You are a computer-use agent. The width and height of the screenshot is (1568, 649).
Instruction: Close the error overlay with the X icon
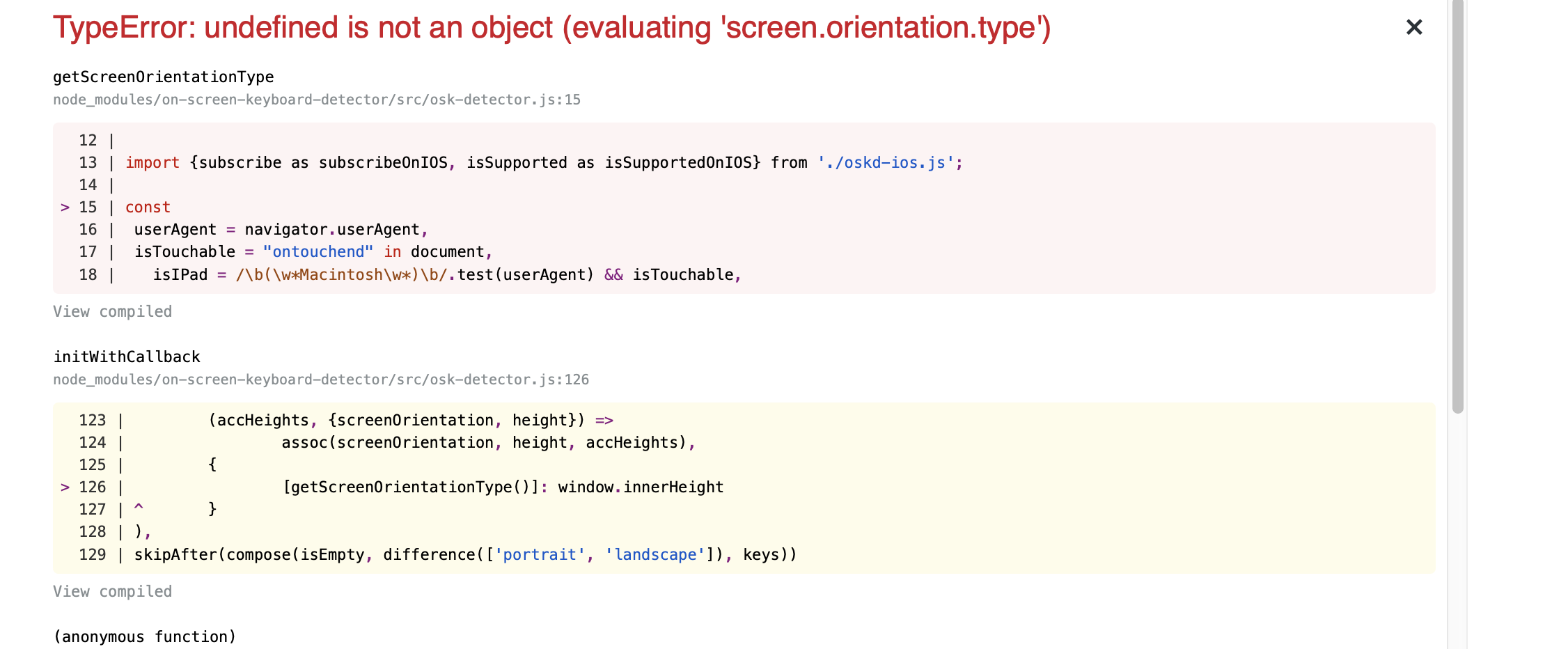pos(1414,27)
